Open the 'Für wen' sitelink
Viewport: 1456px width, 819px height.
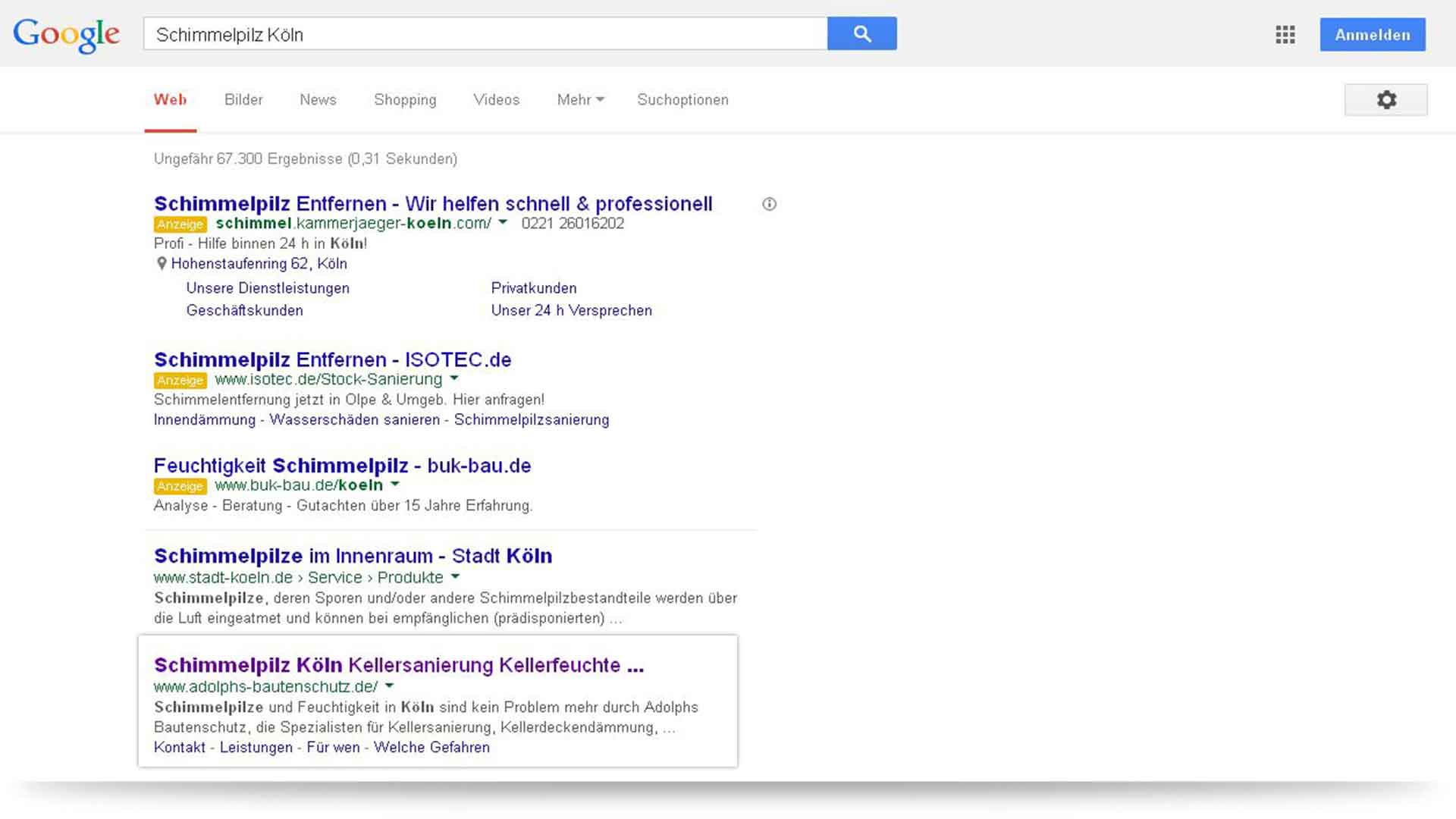click(x=333, y=748)
